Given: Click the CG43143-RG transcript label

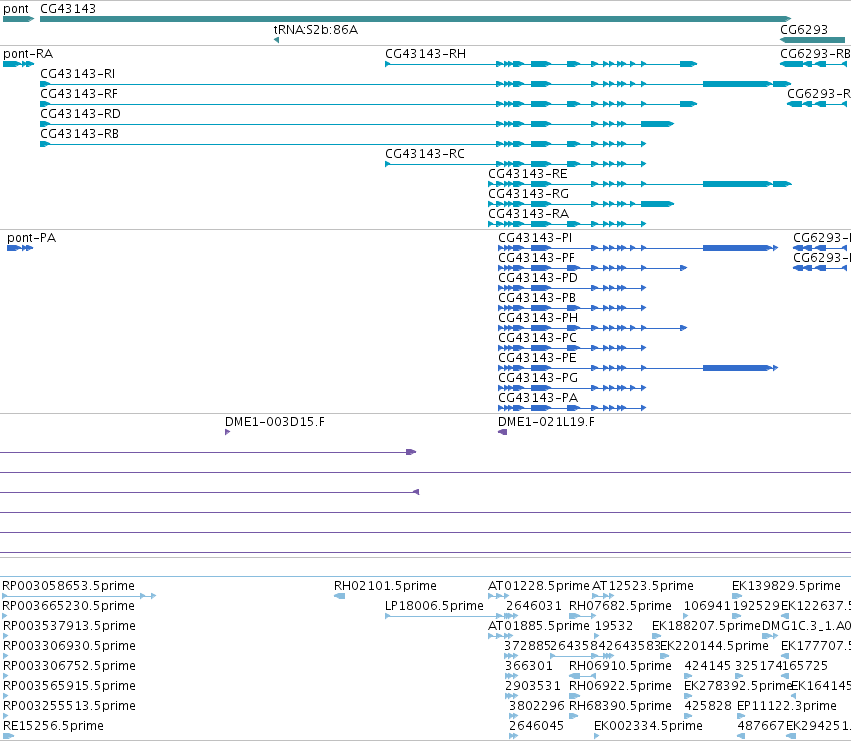Looking at the screenshot, I should [529, 194].
